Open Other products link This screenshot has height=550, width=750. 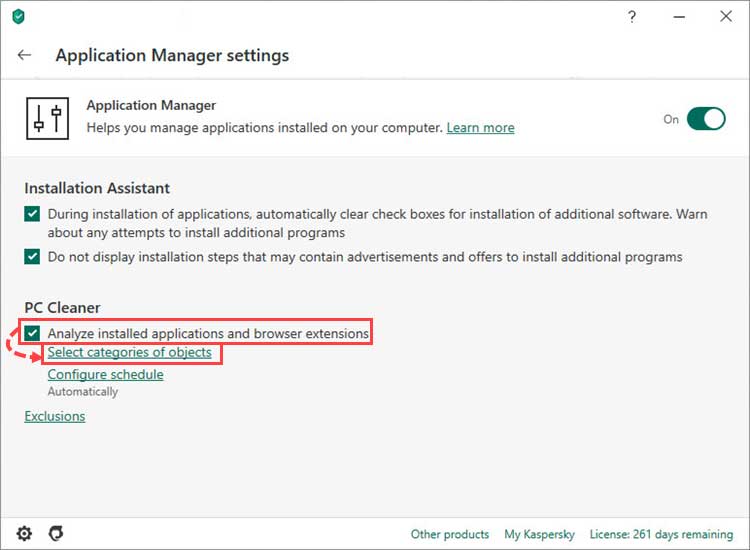[450, 534]
